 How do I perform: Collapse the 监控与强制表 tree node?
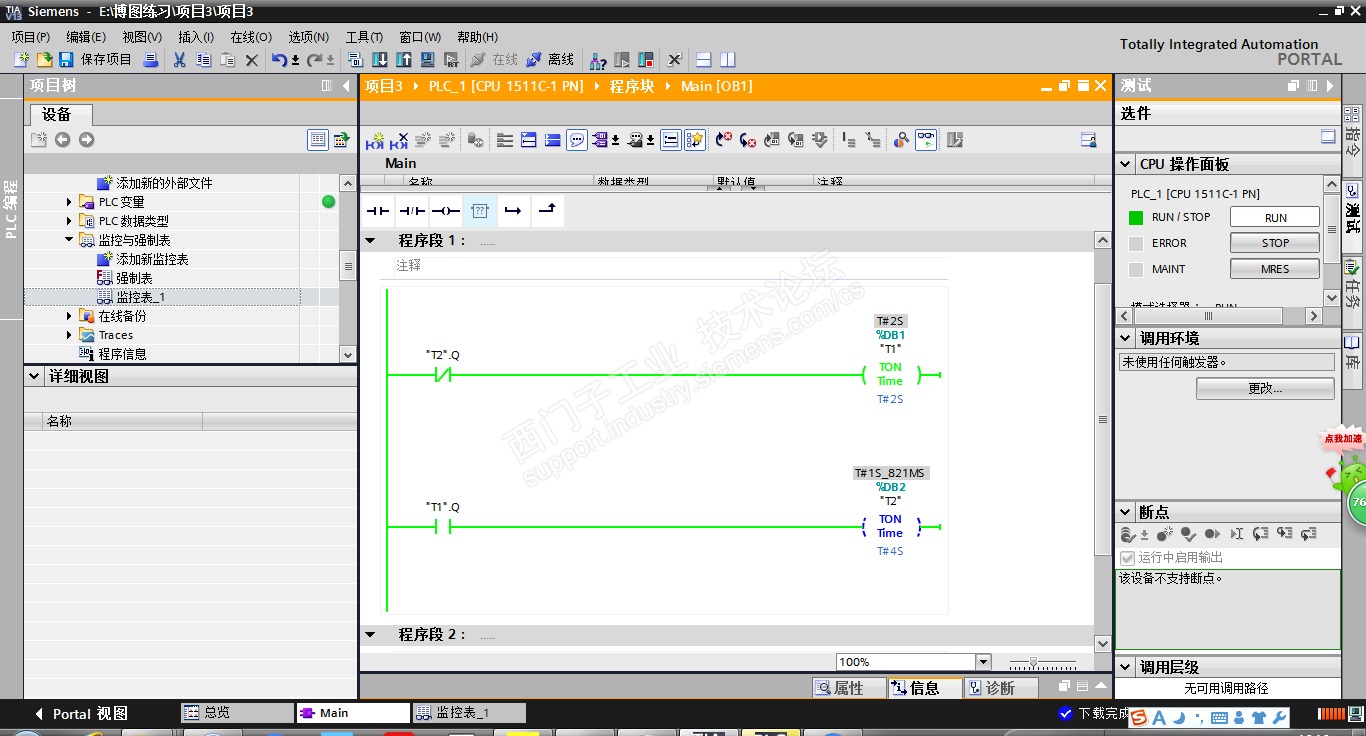[69, 240]
